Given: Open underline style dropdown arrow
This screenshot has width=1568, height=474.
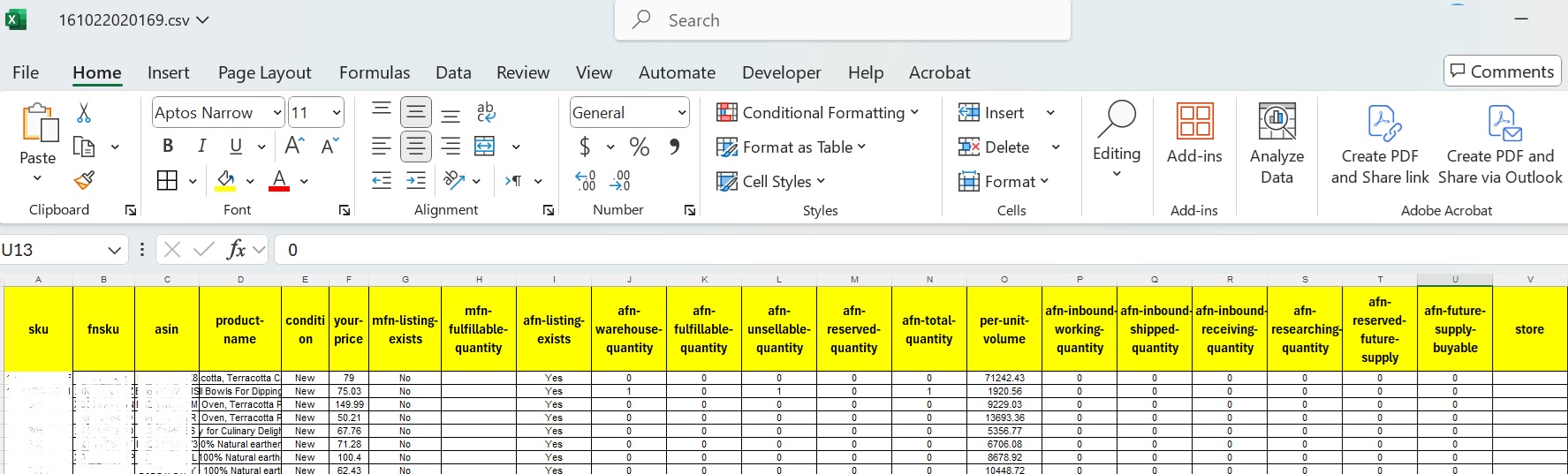Looking at the screenshot, I should [x=261, y=147].
